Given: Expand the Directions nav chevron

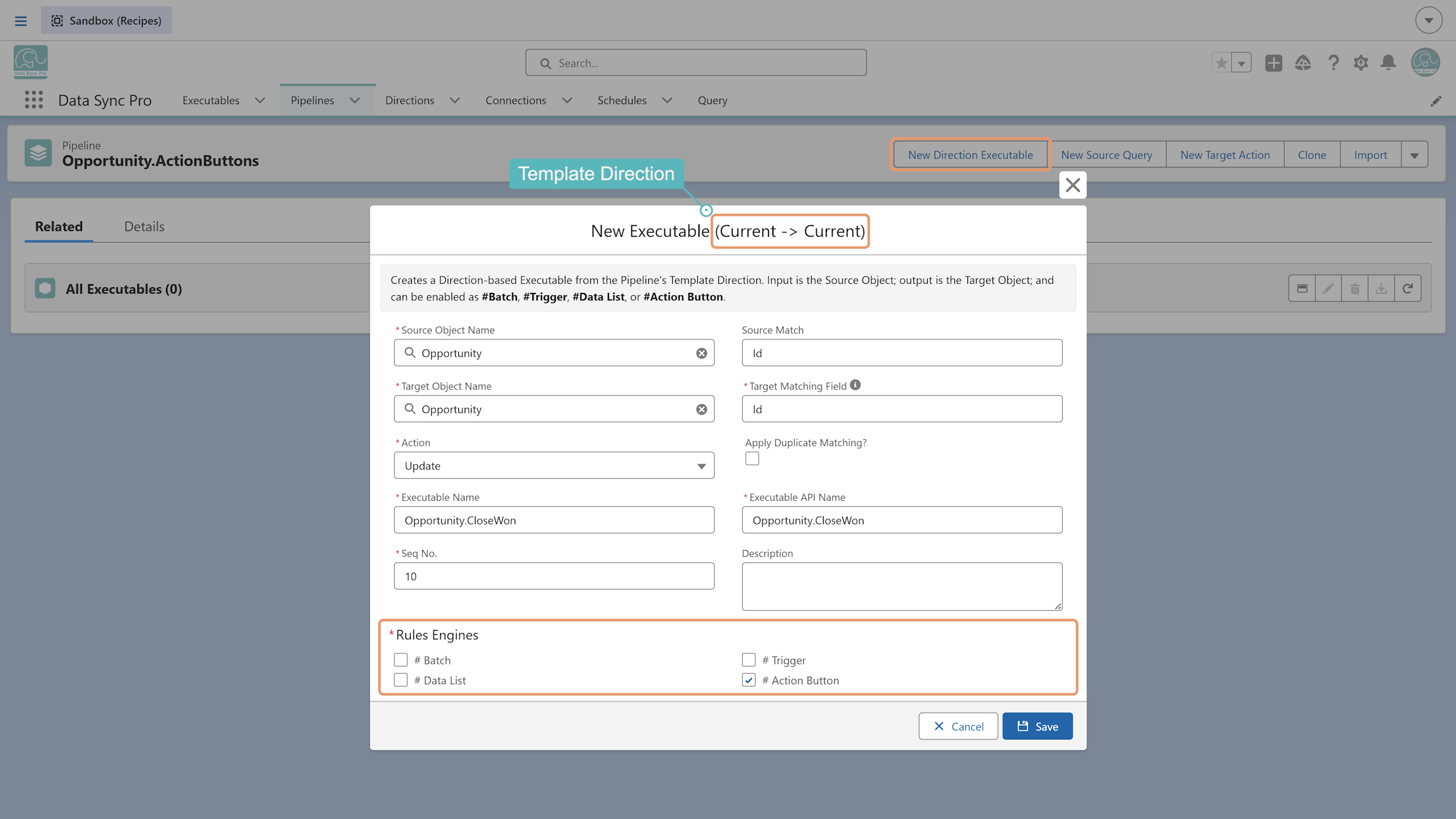Looking at the screenshot, I should (x=455, y=101).
